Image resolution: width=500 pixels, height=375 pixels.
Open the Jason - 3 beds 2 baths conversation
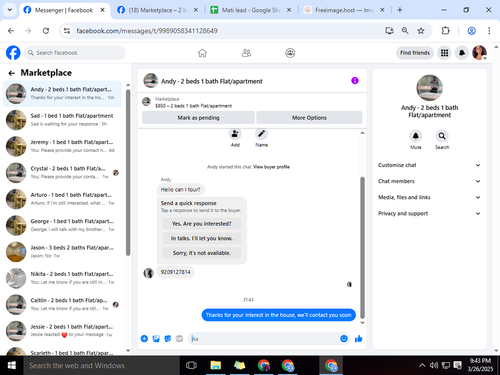coord(62,251)
